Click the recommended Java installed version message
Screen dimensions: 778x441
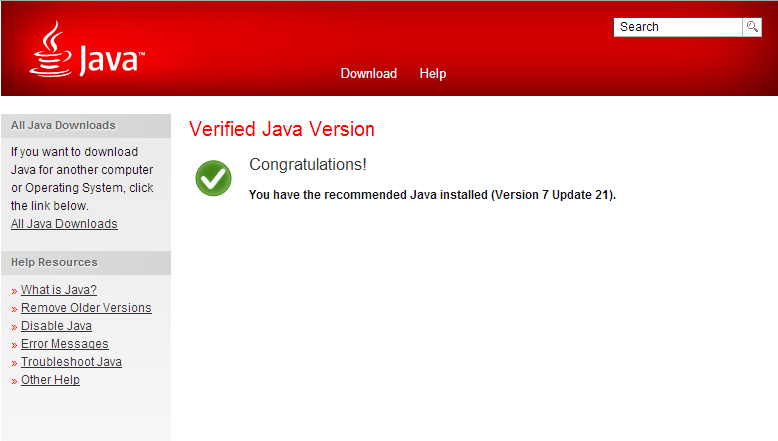pos(432,195)
